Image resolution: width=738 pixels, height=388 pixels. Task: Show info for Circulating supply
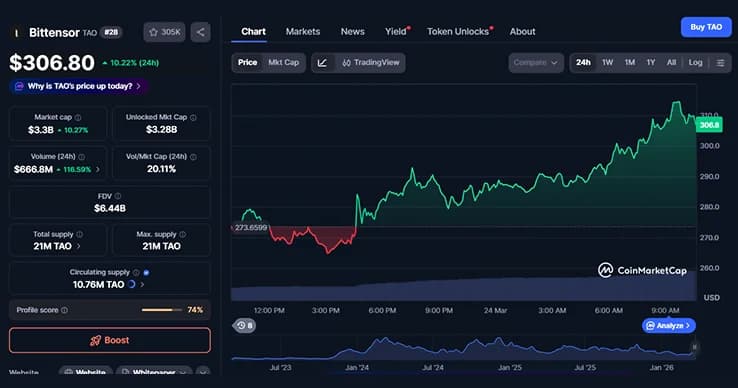[x=136, y=272]
